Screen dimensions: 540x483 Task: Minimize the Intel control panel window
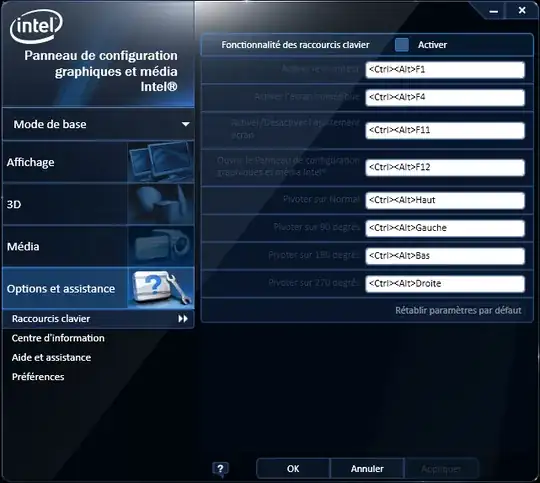pos(494,11)
